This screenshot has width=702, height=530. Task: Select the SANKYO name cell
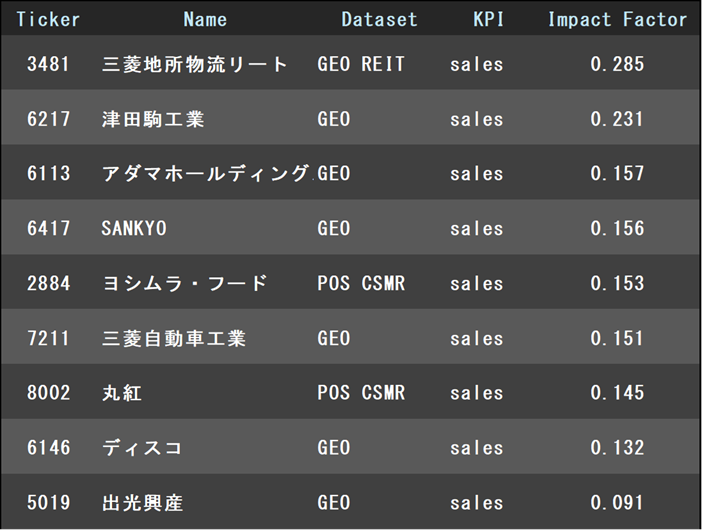[134, 229]
